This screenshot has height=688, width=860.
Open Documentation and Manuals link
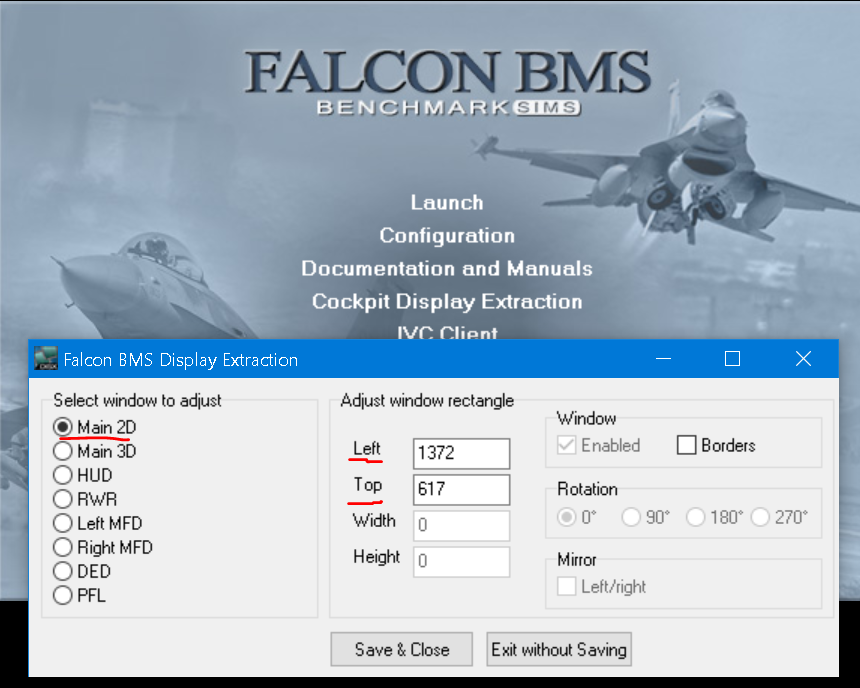(x=447, y=268)
